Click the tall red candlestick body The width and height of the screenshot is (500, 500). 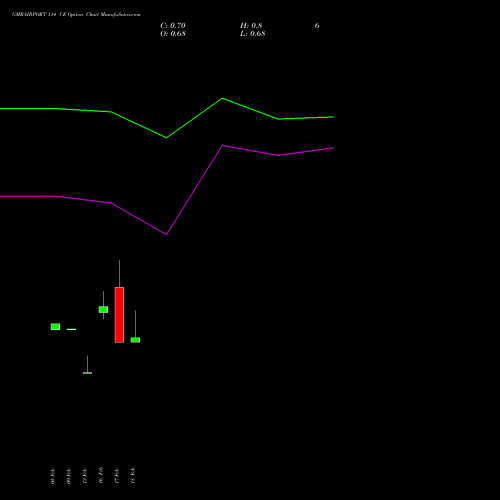[x=119, y=315]
